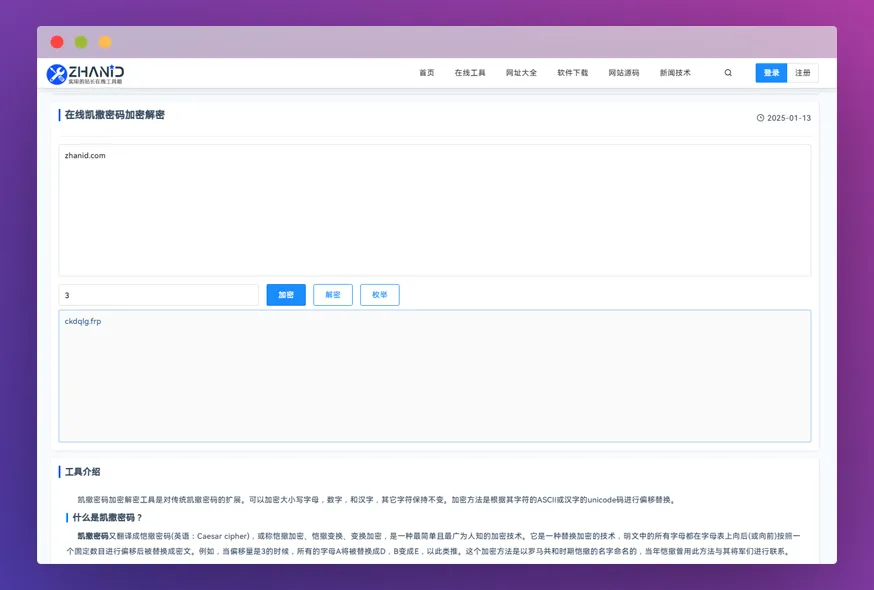Viewport: 874px width, 590px height.
Task: Click the blue 登录 button
Action: (x=771, y=72)
